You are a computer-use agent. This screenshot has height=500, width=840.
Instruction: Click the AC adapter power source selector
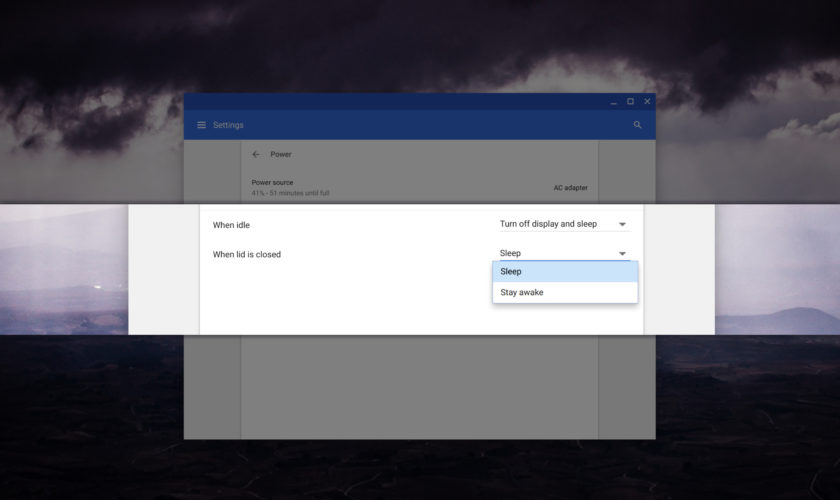pos(570,188)
